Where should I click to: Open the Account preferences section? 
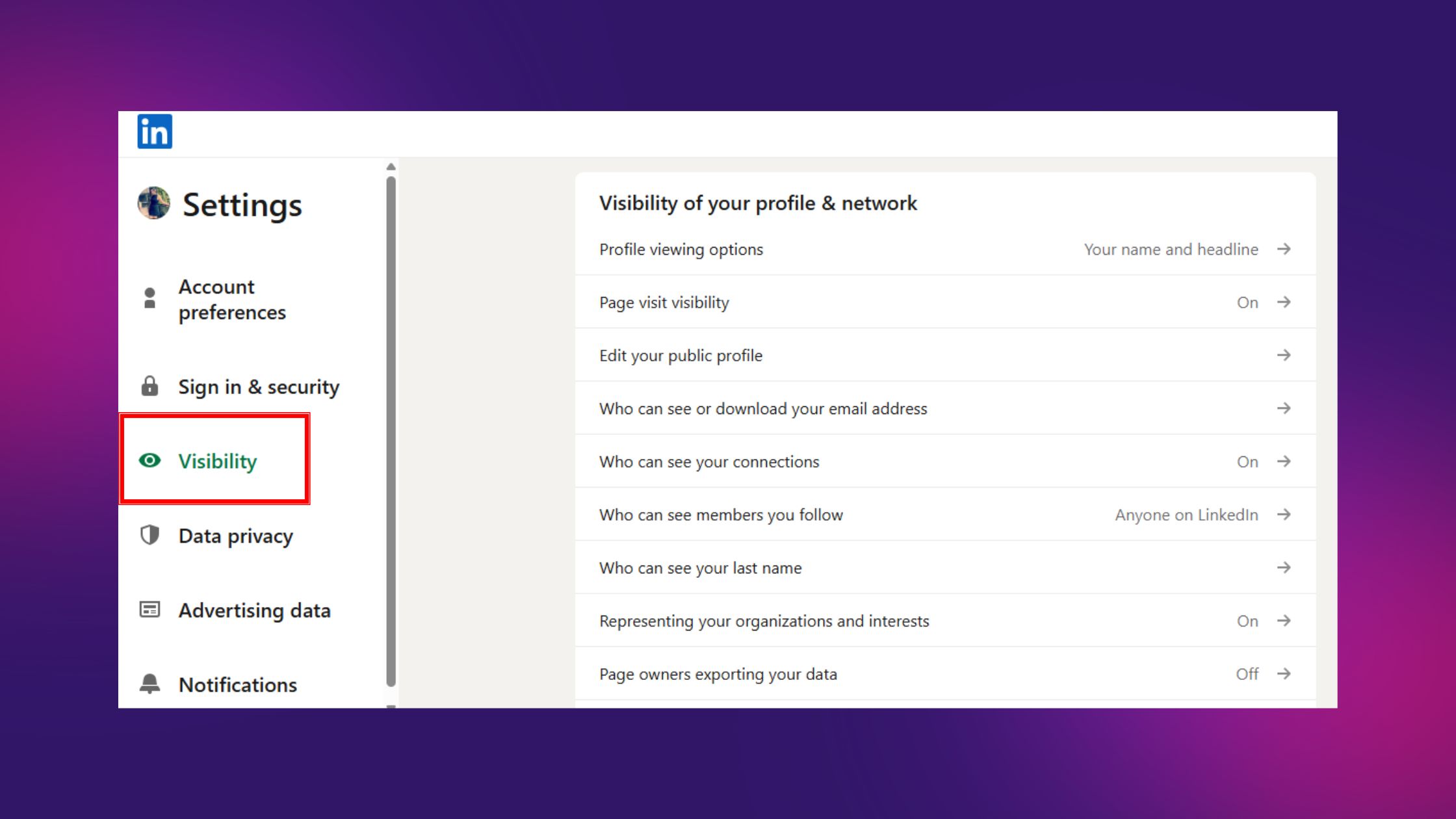coord(232,300)
